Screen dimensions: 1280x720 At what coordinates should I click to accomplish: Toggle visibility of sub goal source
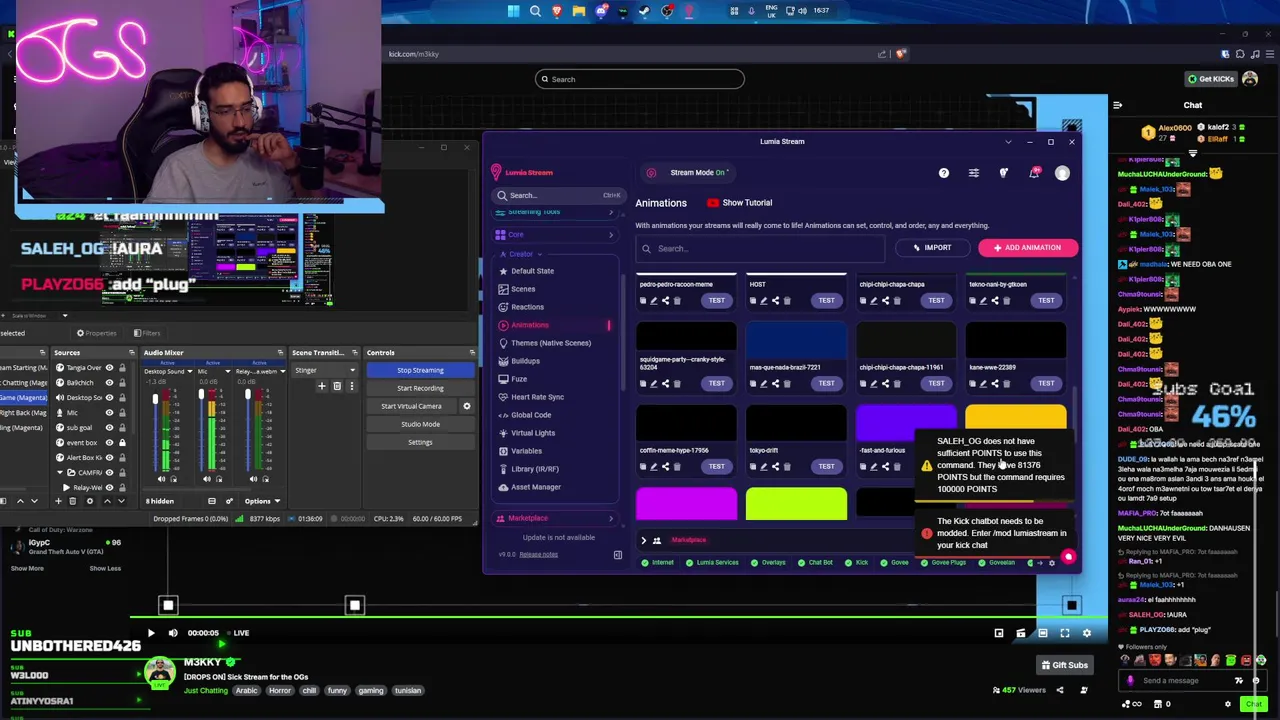(x=110, y=427)
